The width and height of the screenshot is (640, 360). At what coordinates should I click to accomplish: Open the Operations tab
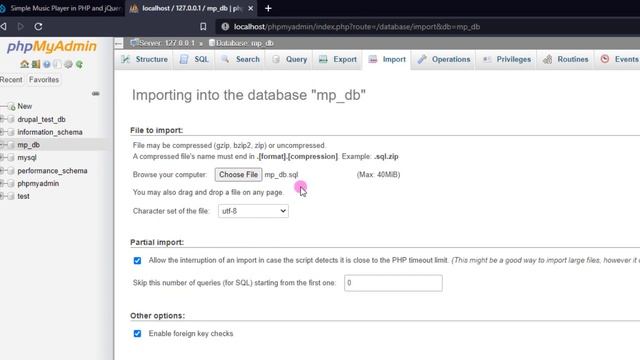(x=443, y=60)
